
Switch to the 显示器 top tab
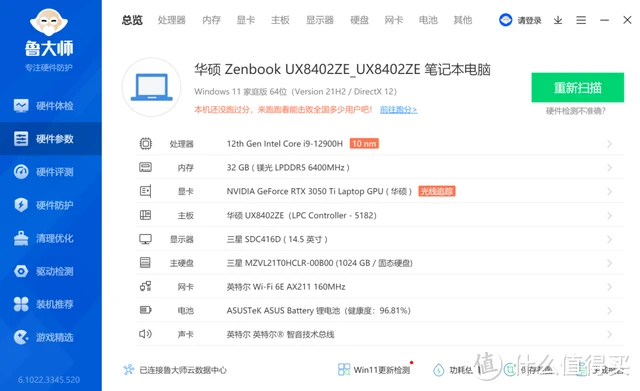tap(320, 20)
